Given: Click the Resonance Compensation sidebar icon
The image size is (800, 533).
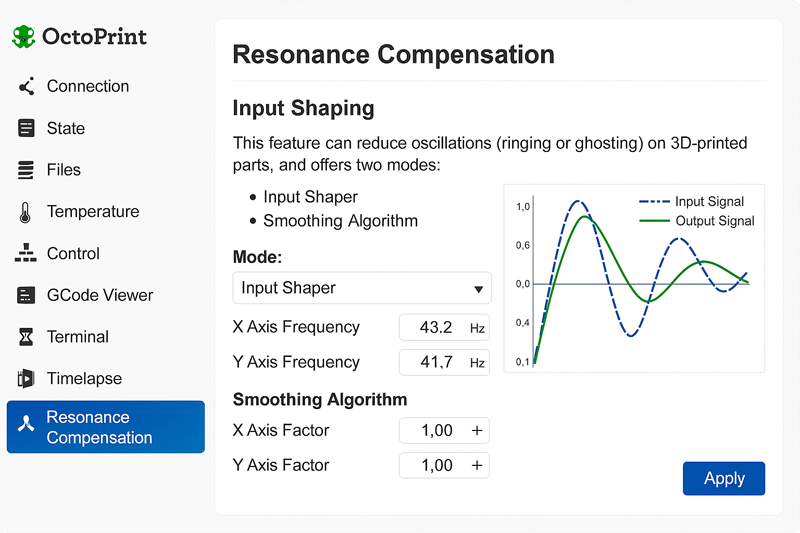Looking at the screenshot, I should coord(26,423).
